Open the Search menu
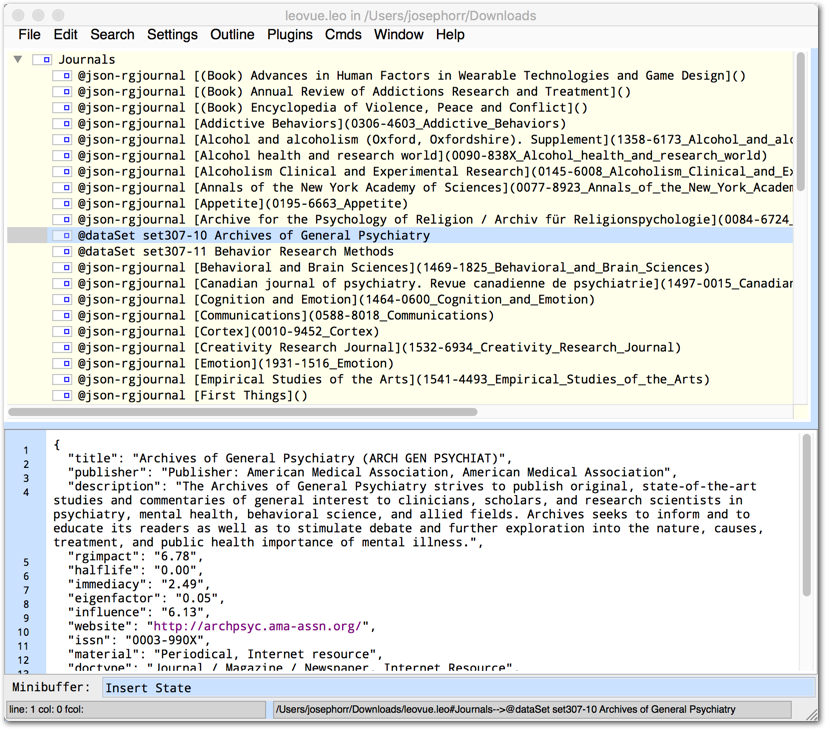Image resolution: width=826 pixels, height=729 pixels. coord(112,35)
